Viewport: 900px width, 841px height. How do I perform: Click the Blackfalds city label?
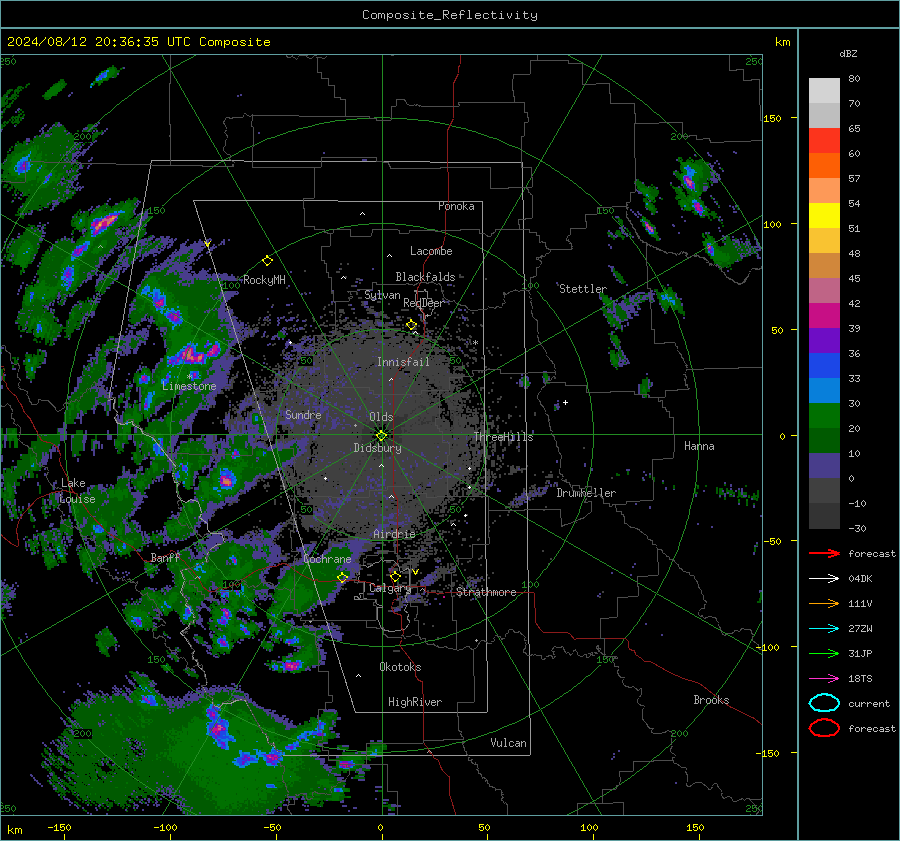coord(425,277)
